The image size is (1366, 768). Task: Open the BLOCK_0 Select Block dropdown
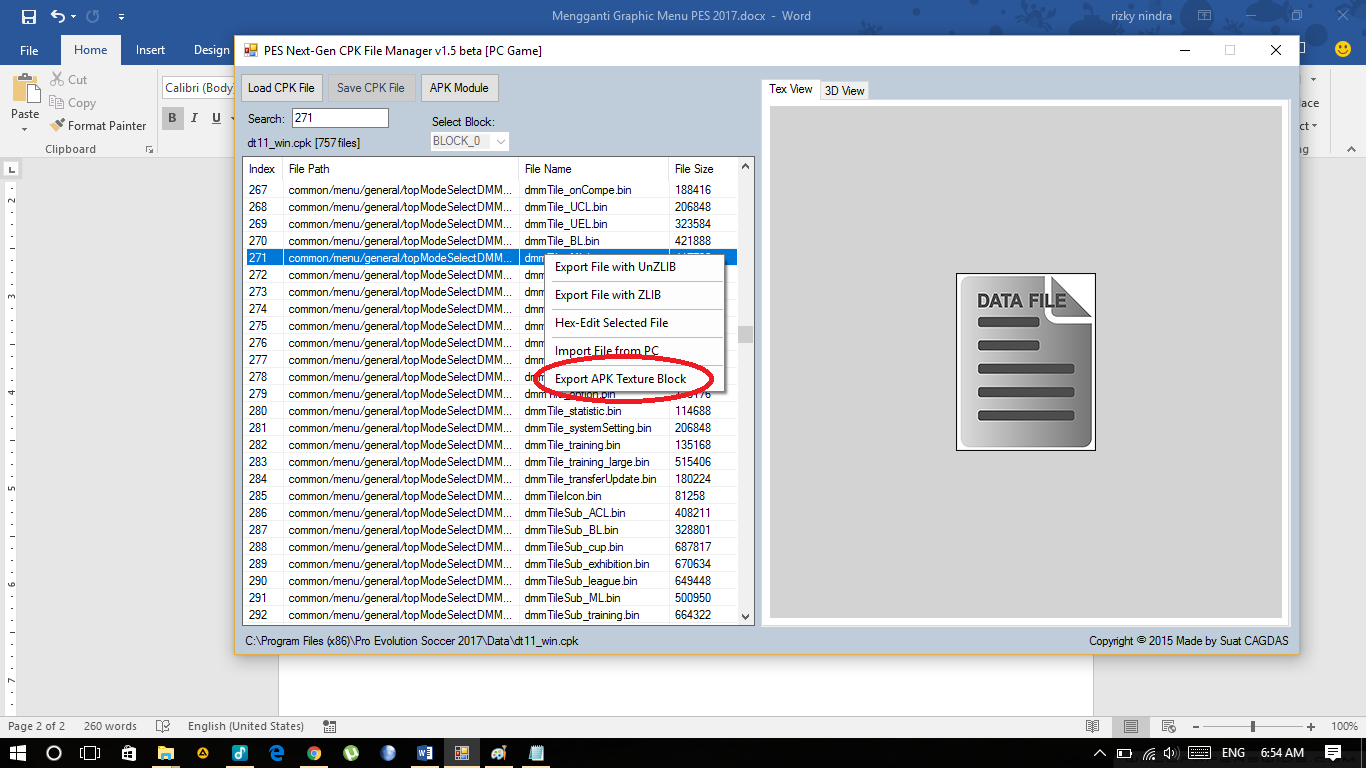pos(469,141)
